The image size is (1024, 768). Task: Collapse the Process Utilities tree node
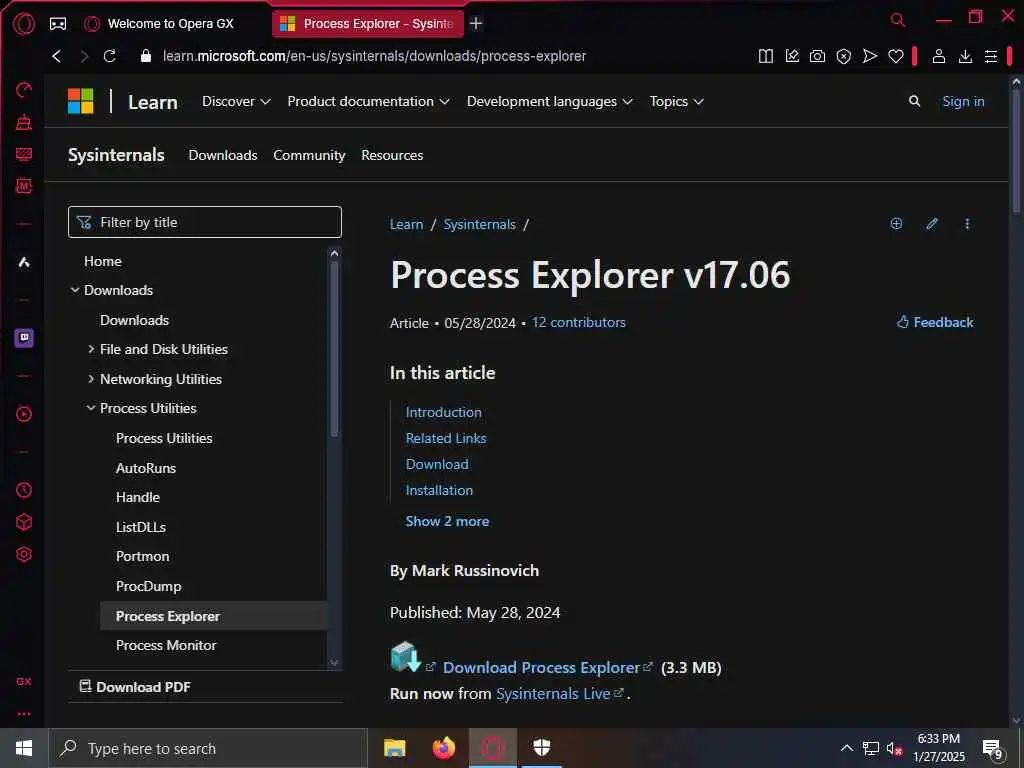91,408
